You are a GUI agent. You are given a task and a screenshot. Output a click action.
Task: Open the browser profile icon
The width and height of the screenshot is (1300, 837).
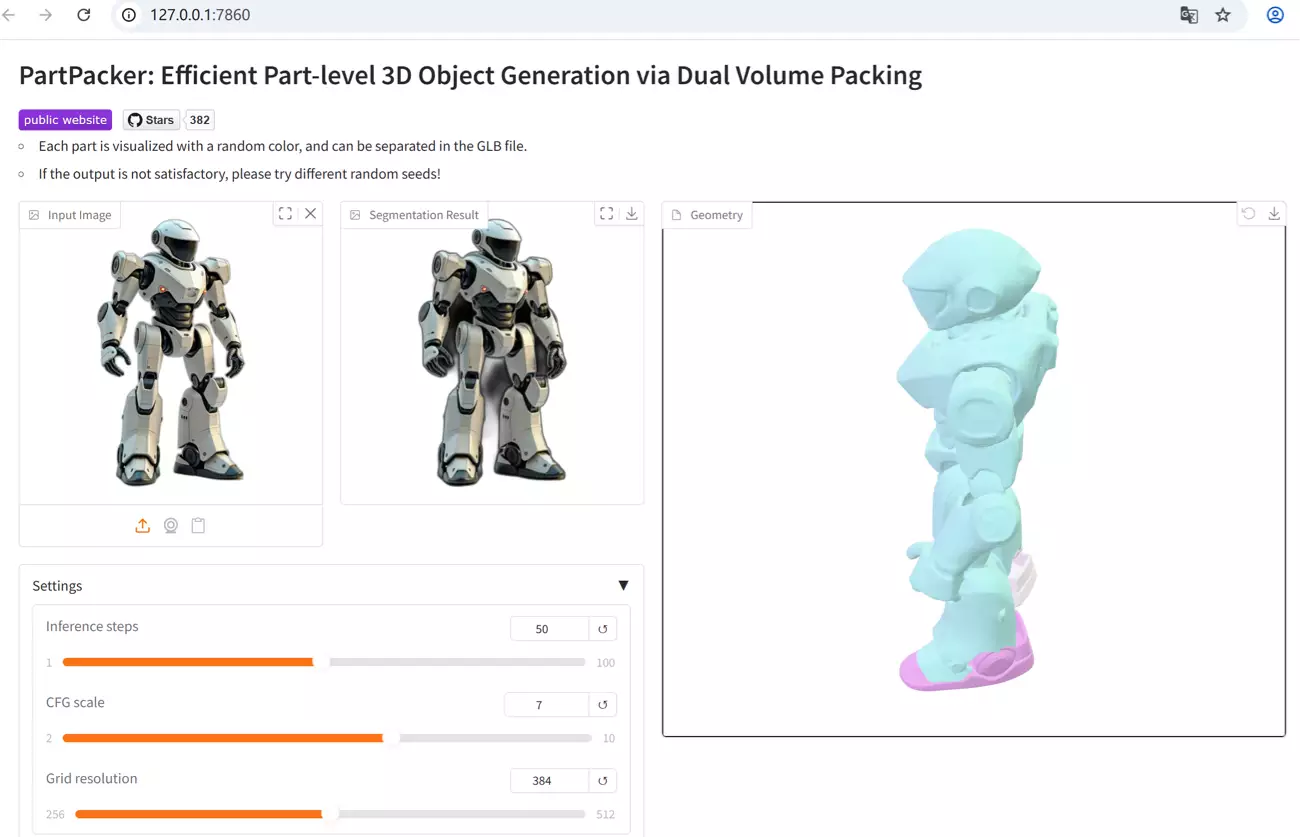1275,15
